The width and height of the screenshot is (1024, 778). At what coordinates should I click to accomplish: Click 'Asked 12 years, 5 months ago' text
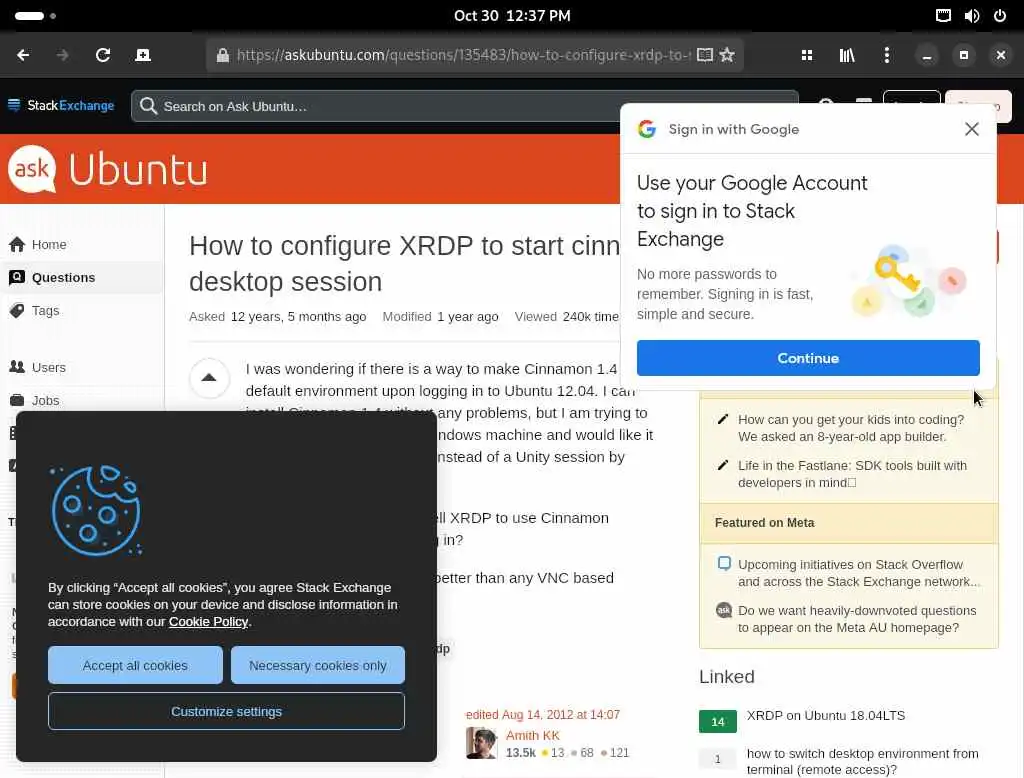278,317
